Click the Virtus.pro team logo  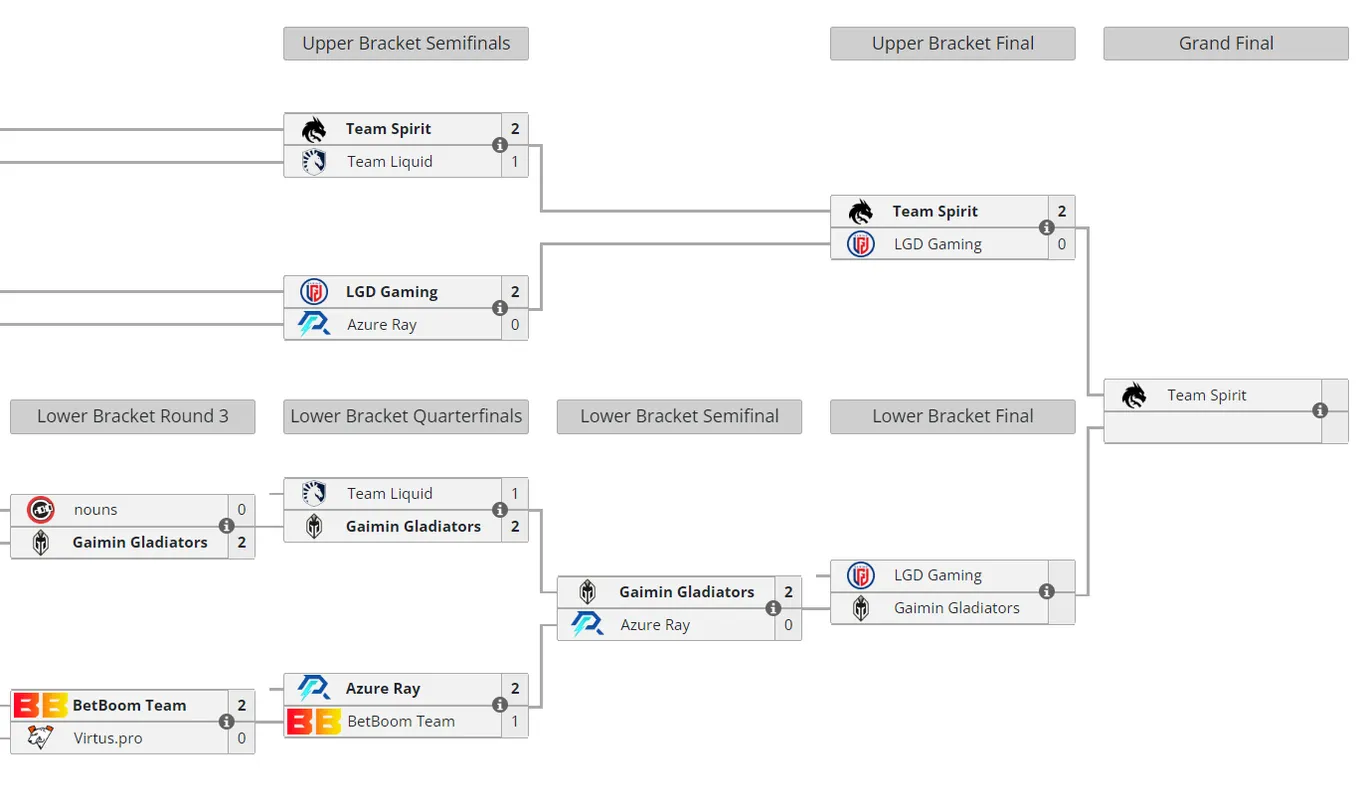click(x=40, y=738)
